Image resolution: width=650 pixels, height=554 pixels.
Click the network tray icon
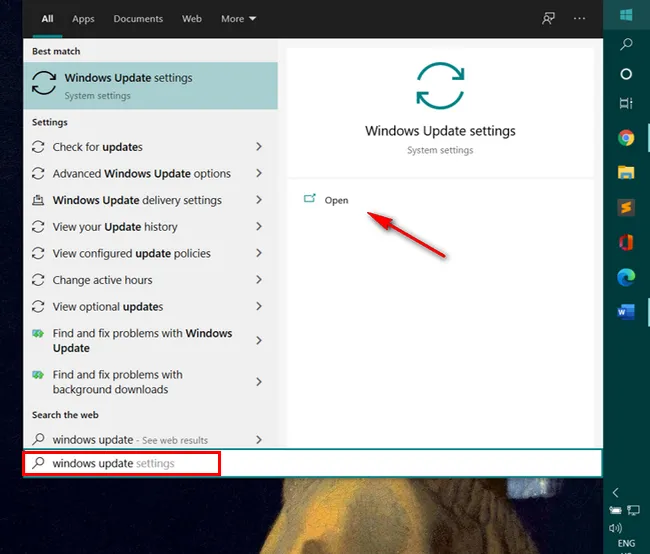coord(633,510)
